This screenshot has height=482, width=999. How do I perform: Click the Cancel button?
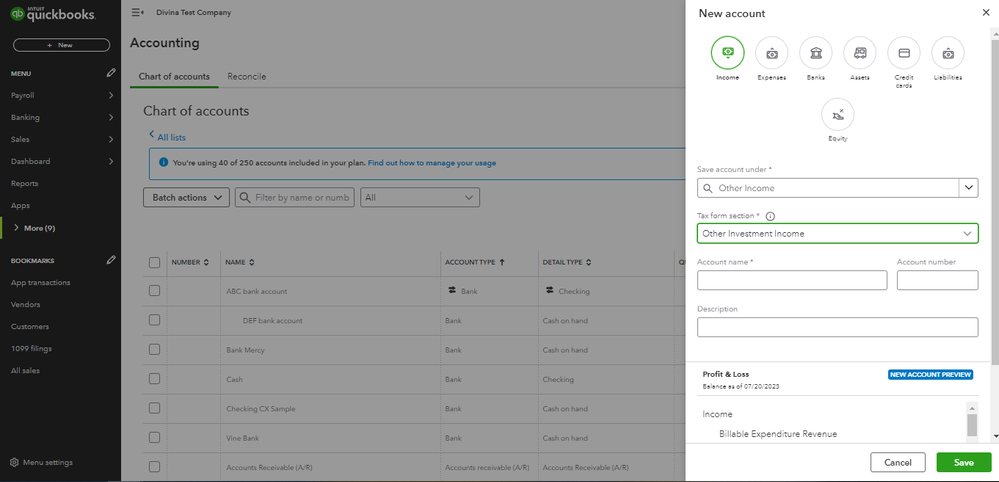[x=898, y=462]
